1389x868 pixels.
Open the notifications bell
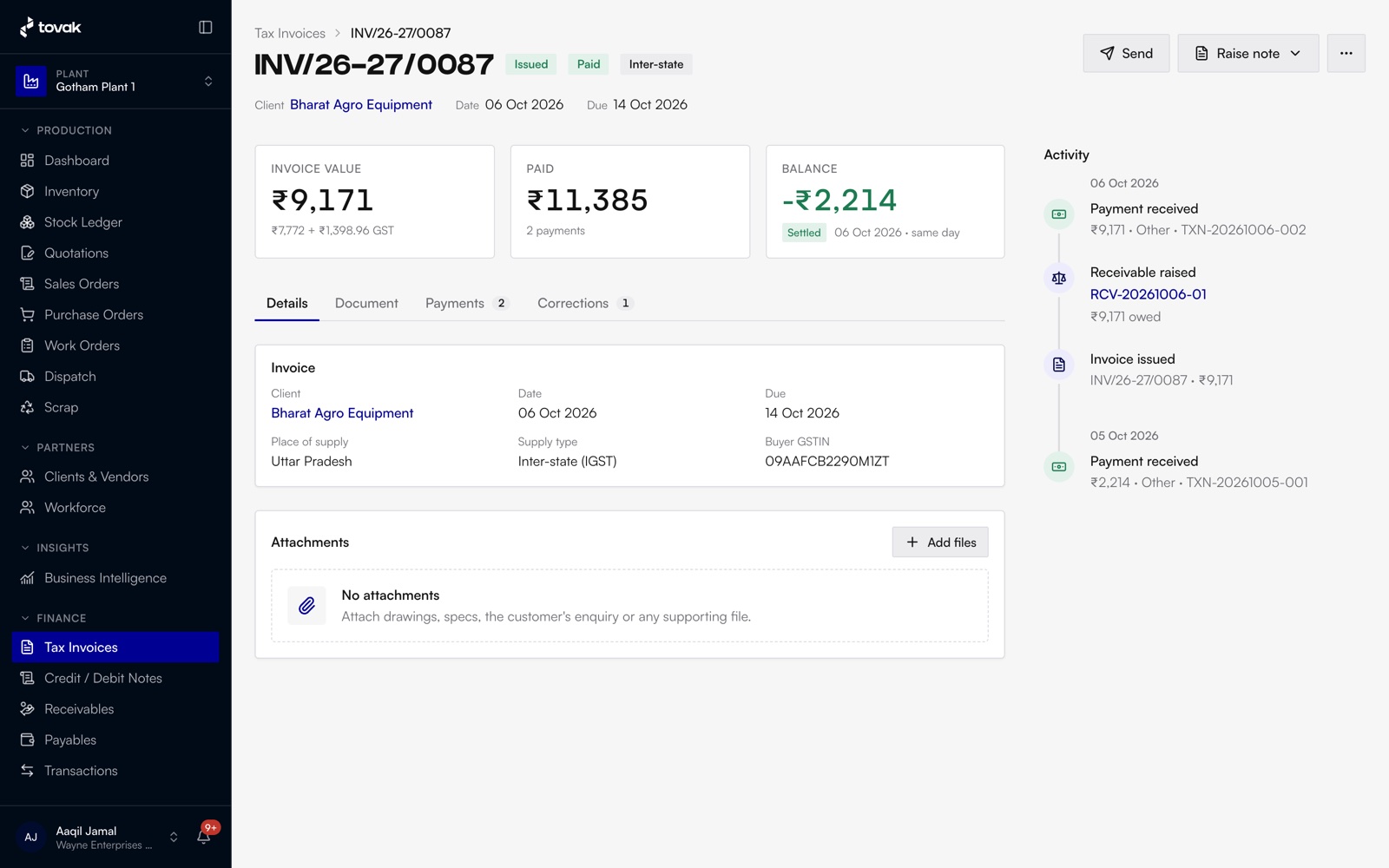(204, 837)
